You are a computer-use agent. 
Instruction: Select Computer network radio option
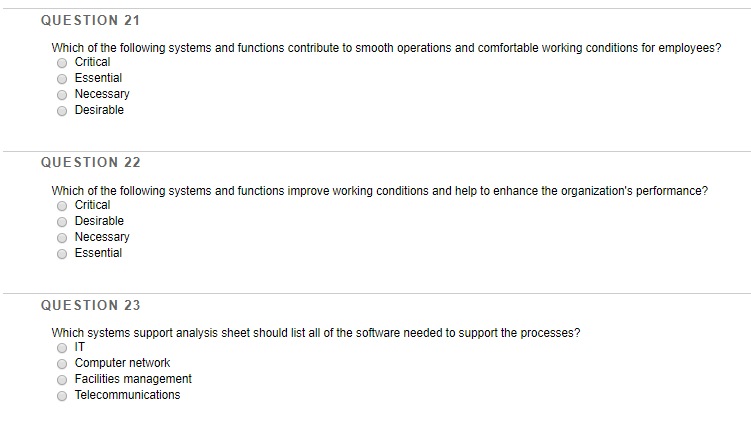tap(62, 364)
